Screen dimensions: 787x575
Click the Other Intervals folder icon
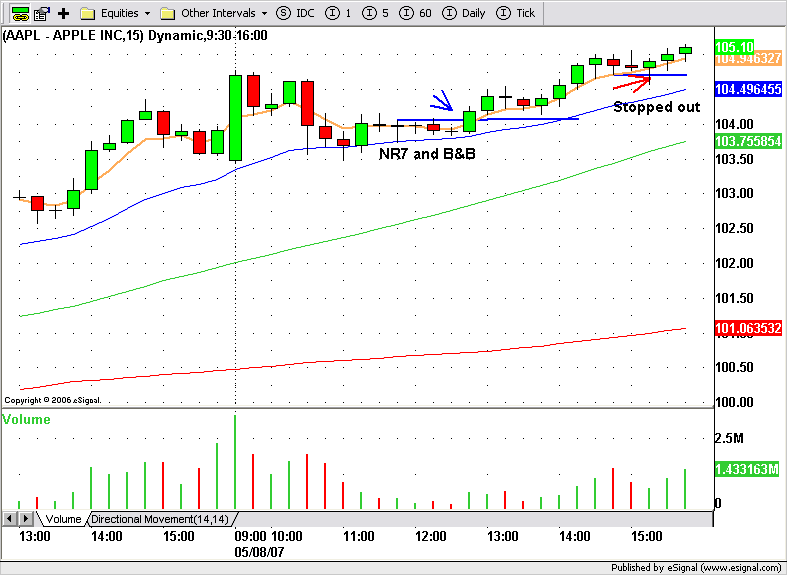(168, 14)
